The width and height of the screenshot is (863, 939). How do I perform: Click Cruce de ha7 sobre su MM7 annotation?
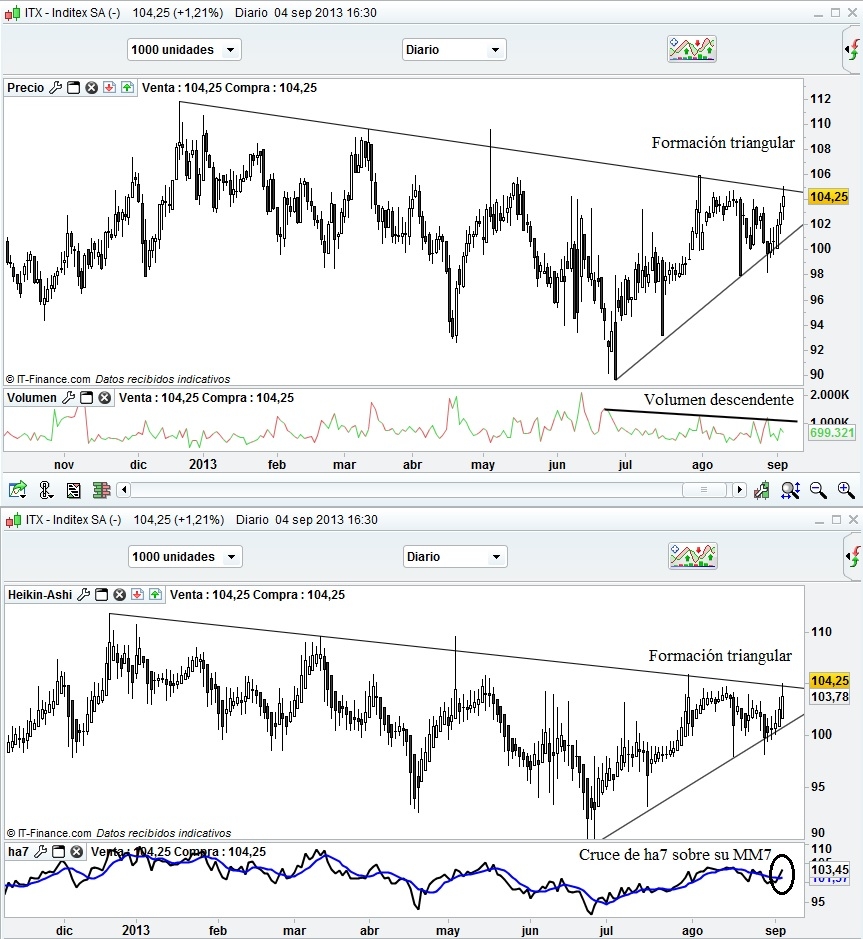coord(675,855)
